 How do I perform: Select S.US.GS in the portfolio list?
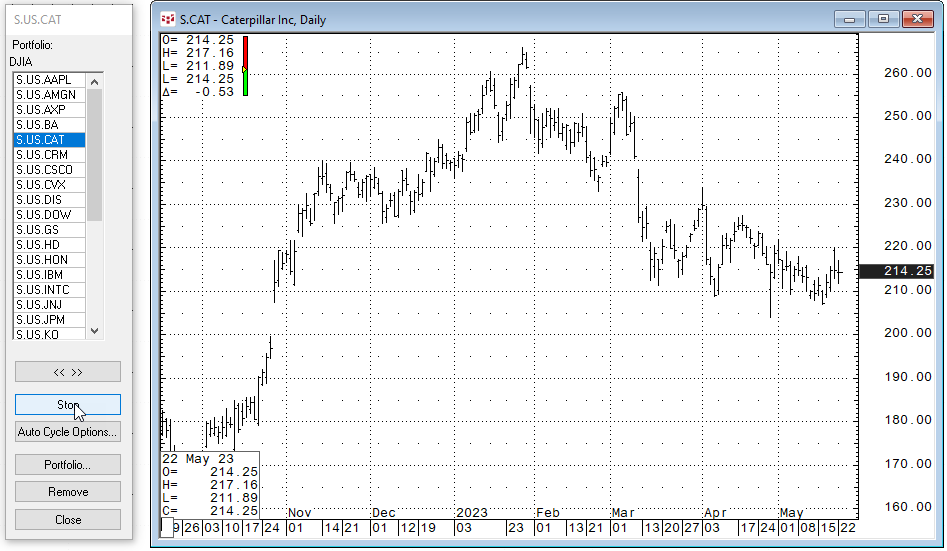49,230
